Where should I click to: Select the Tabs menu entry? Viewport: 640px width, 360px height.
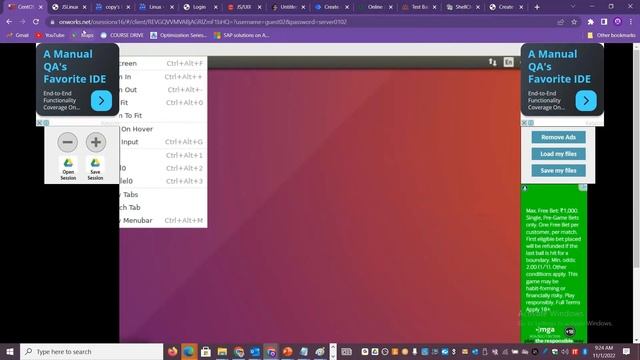point(163,195)
